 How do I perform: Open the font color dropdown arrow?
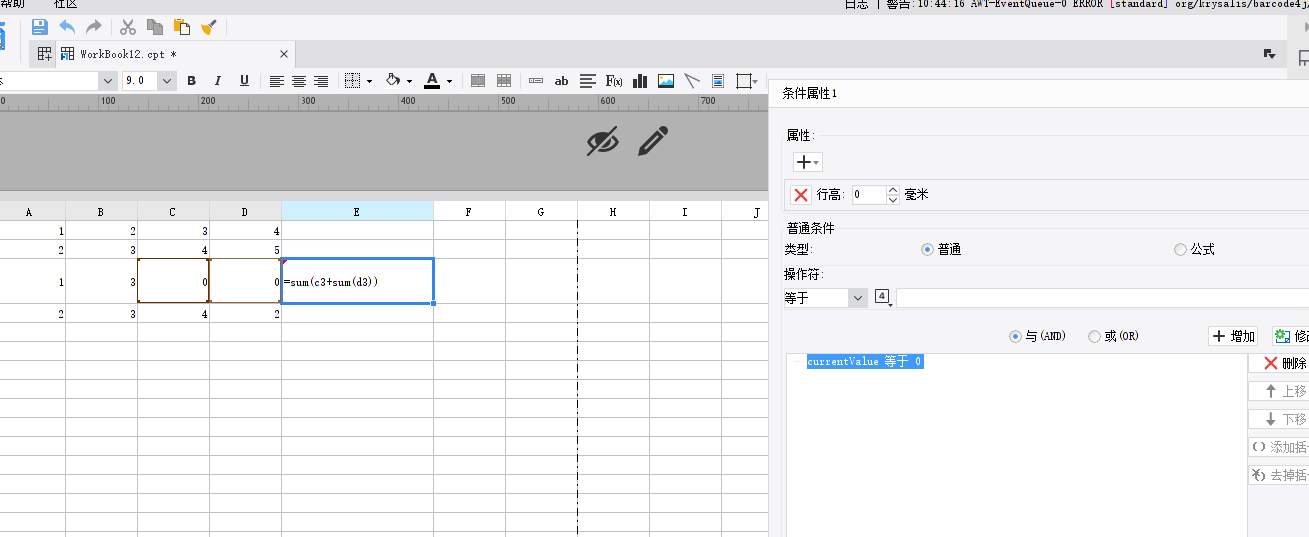pos(449,82)
